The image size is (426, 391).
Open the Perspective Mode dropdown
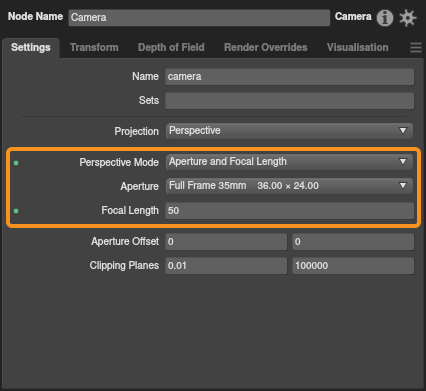(x=289, y=162)
